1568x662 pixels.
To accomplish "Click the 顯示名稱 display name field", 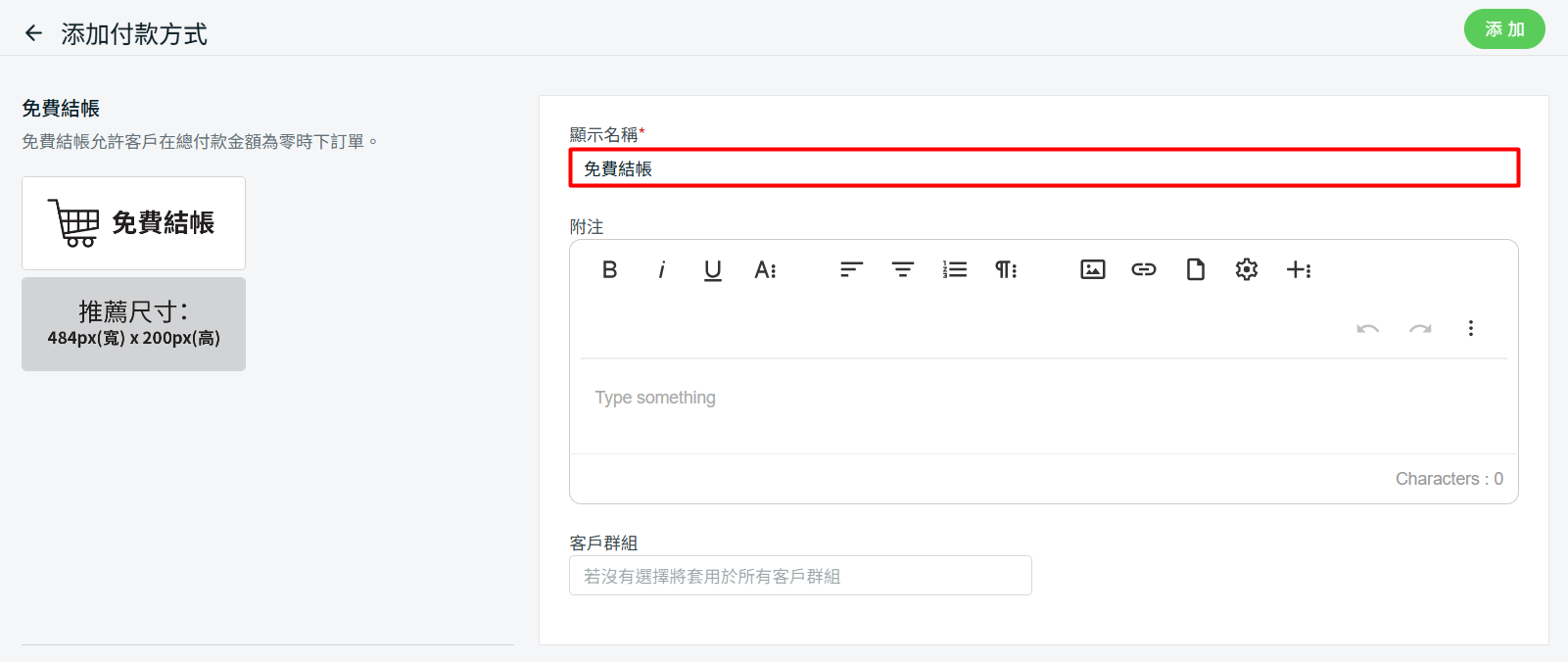I will [x=1043, y=168].
